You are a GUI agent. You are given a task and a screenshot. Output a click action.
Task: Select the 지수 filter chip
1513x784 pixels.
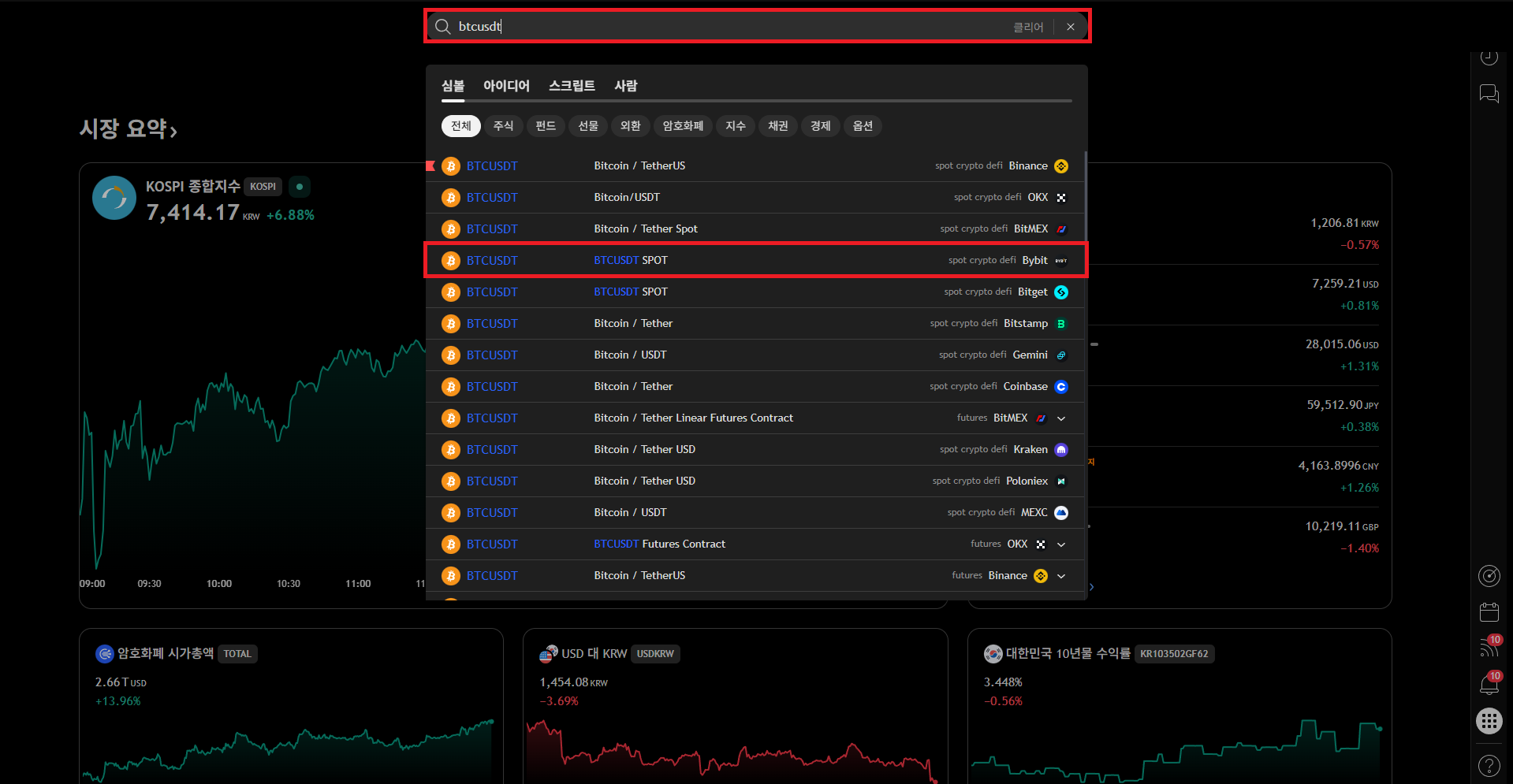(x=736, y=126)
